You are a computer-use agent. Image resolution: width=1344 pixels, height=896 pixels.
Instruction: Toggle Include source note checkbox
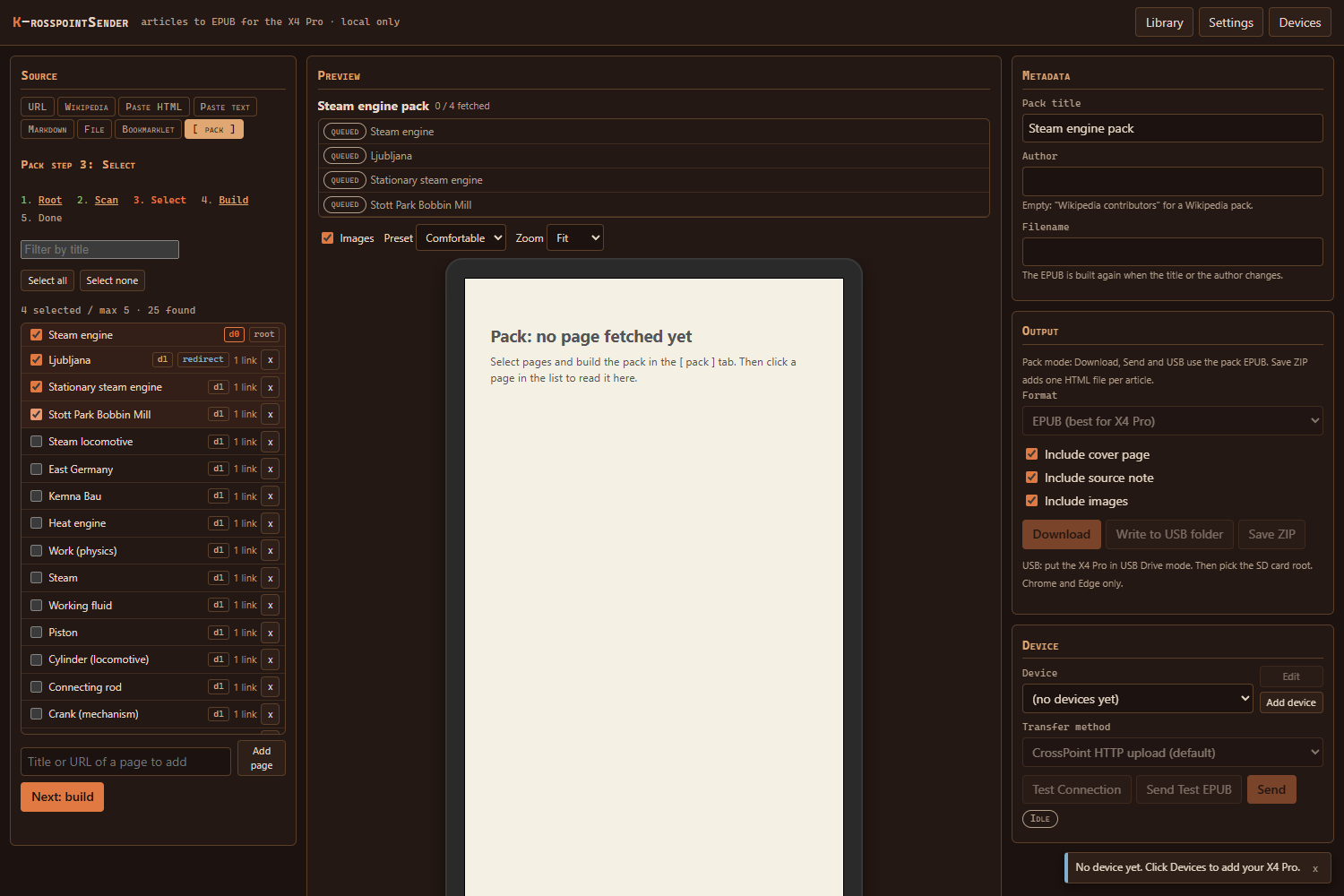1031,477
